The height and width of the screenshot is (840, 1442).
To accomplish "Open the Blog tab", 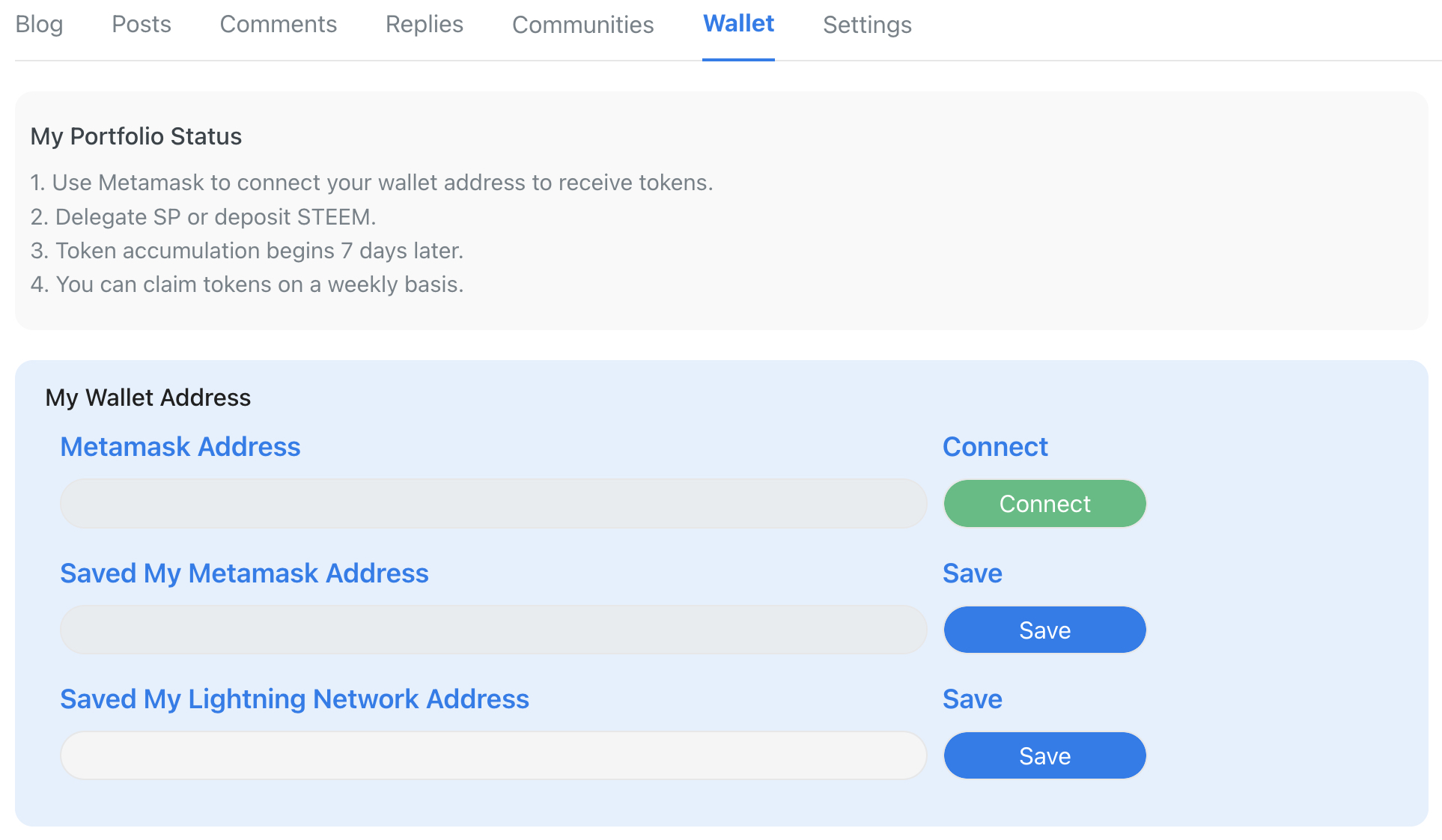I will coord(39,25).
